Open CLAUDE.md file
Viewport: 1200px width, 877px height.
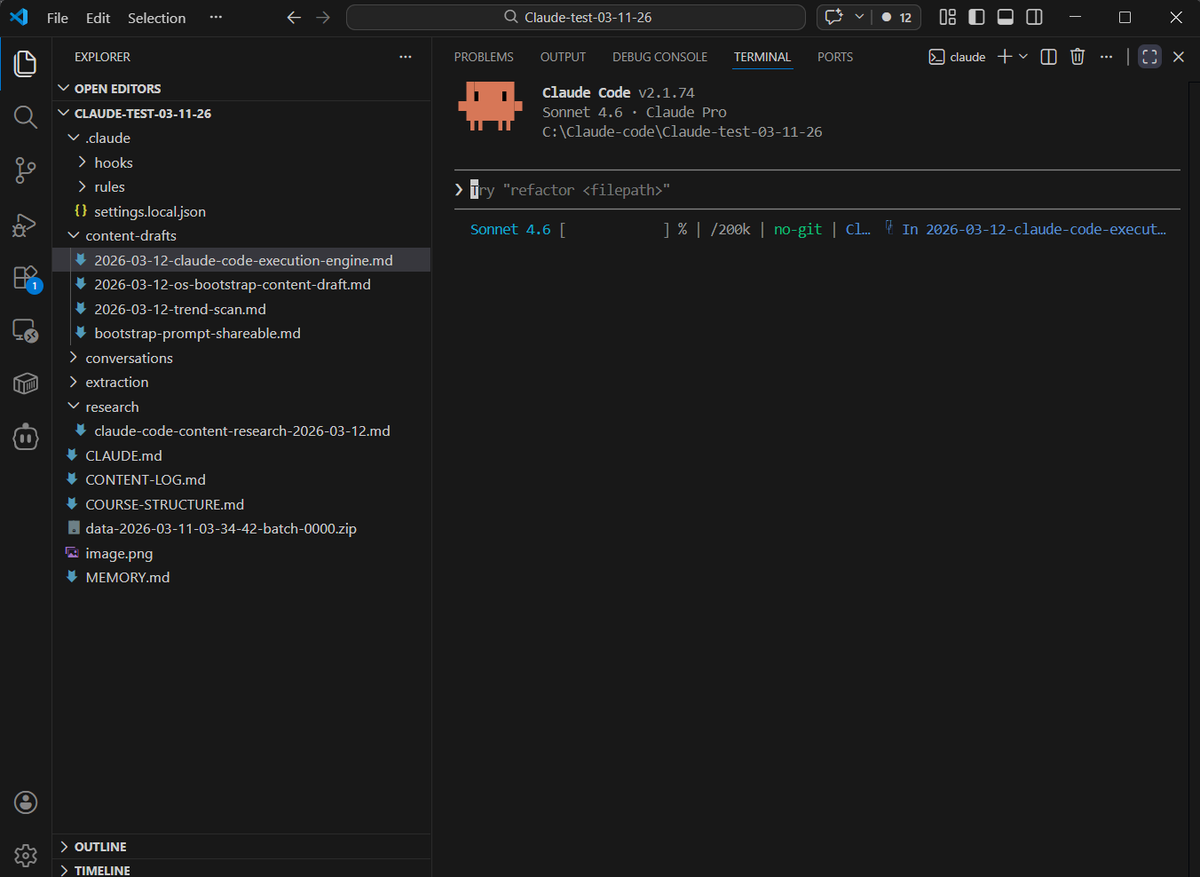coord(241,455)
